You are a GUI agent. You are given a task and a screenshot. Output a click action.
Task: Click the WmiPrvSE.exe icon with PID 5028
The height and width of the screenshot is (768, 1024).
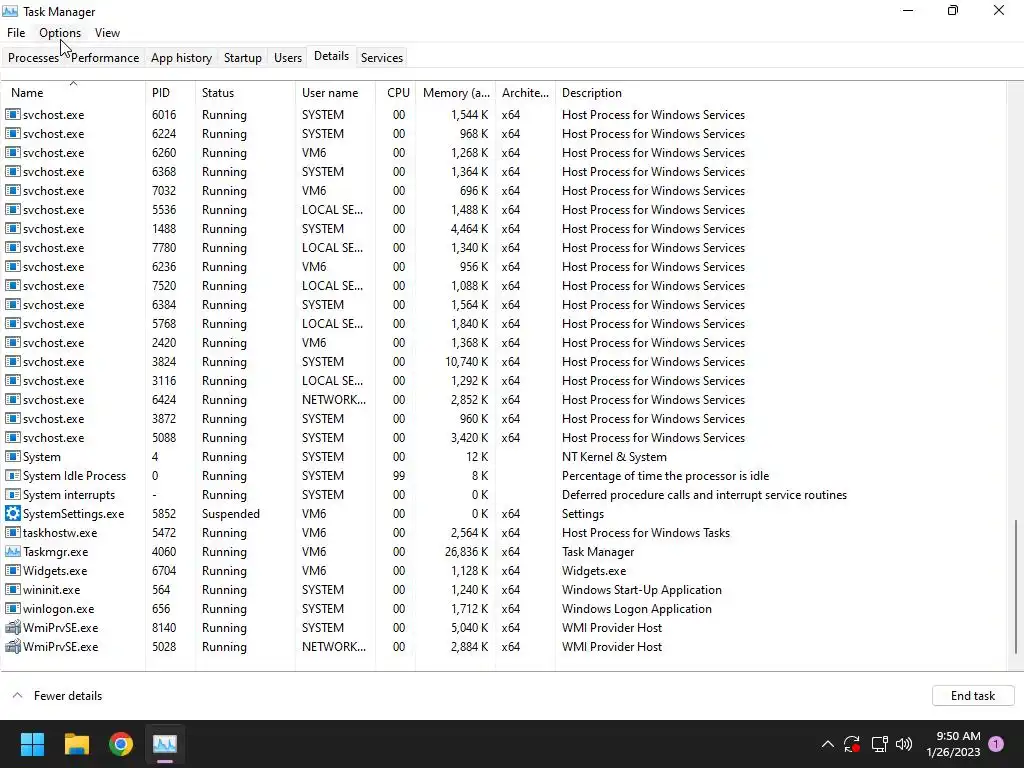click(12, 647)
